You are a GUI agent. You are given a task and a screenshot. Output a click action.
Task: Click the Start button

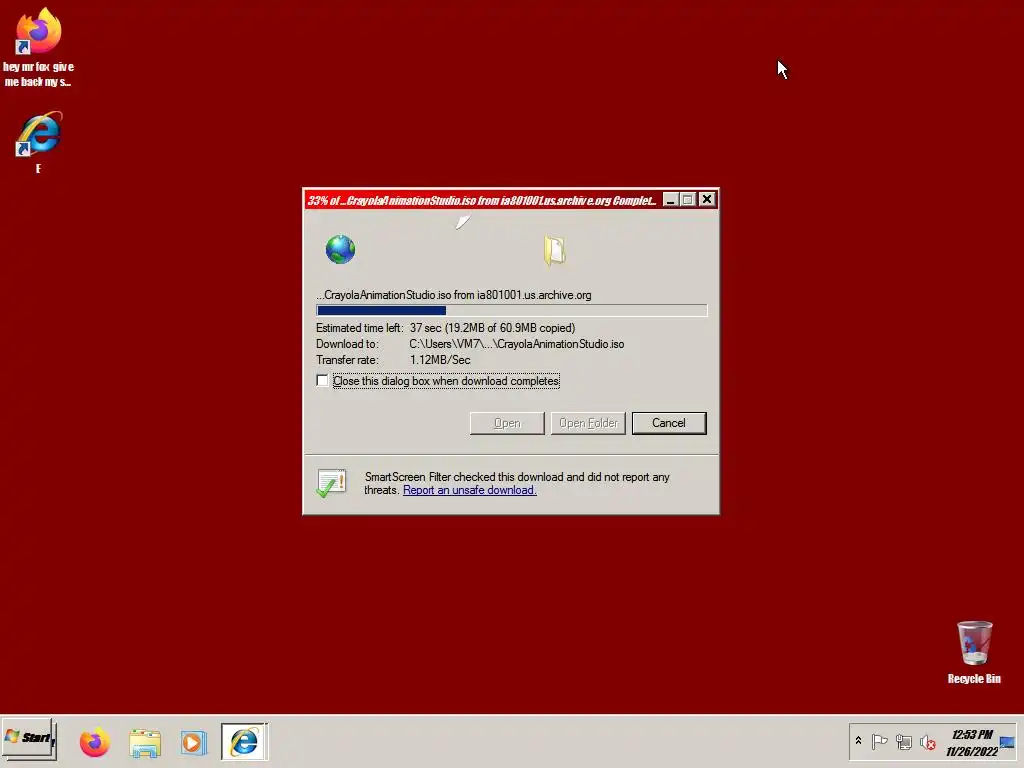(x=29, y=739)
